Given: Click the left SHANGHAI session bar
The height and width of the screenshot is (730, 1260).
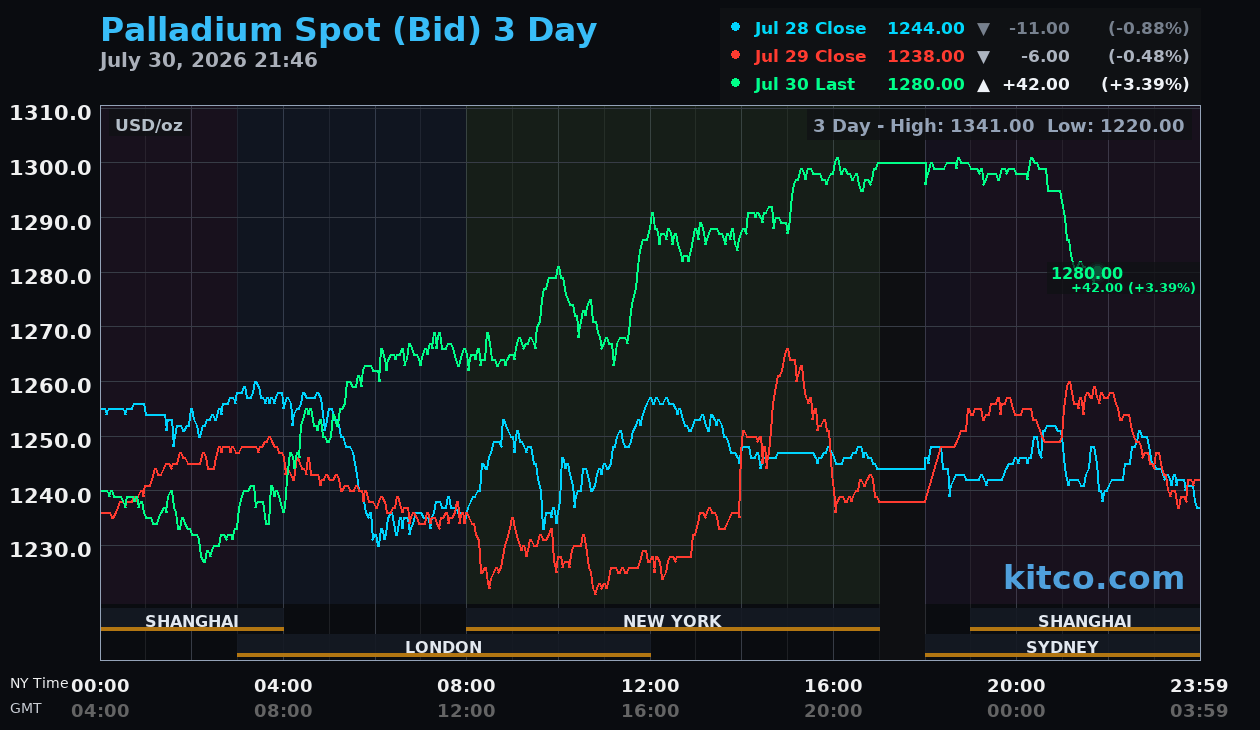Looking at the screenshot, I should 192,621.
